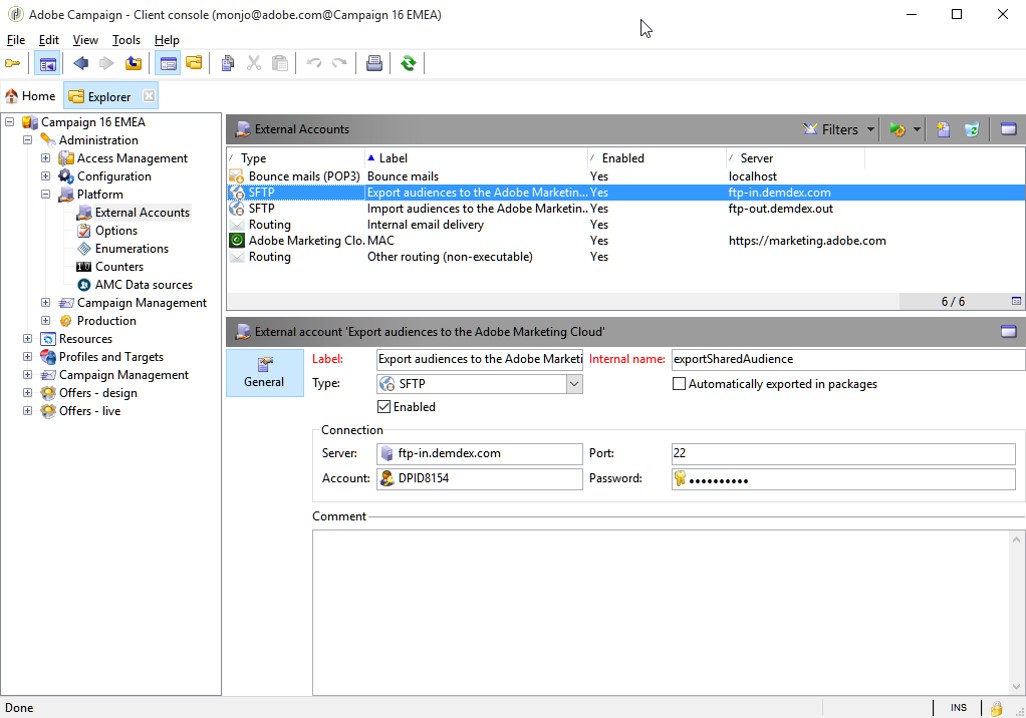
Task: Select the MAC Adobe Marketing Cloud row
Action: click(626, 241)
